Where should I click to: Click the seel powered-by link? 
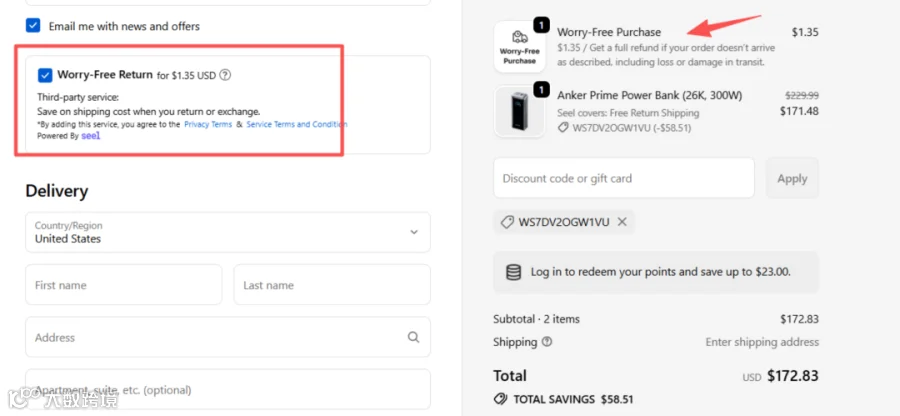pos(91,136)
